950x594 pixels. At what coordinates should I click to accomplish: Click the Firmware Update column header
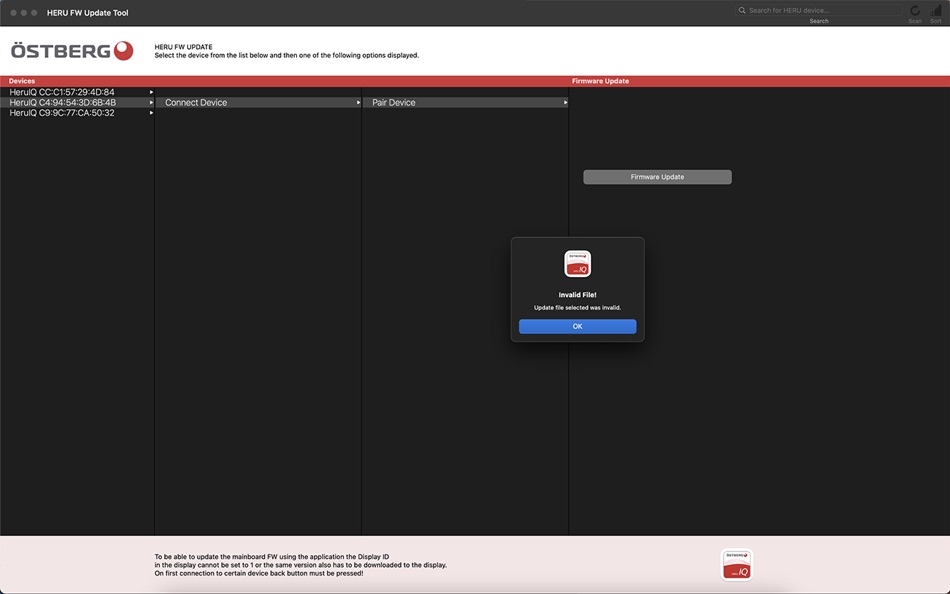(x=600, y=81)
